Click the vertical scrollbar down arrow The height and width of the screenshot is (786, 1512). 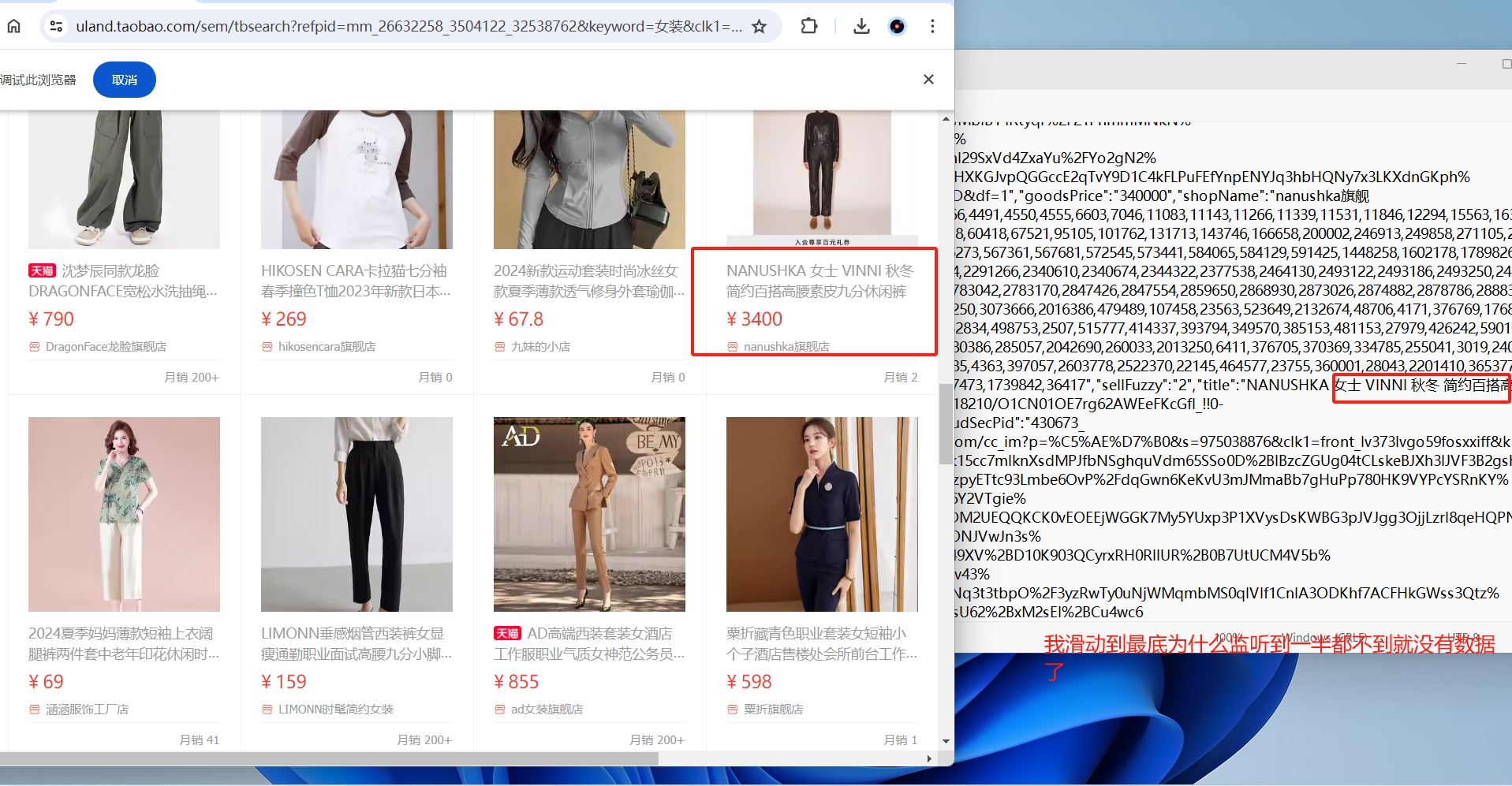click(946, 741)
